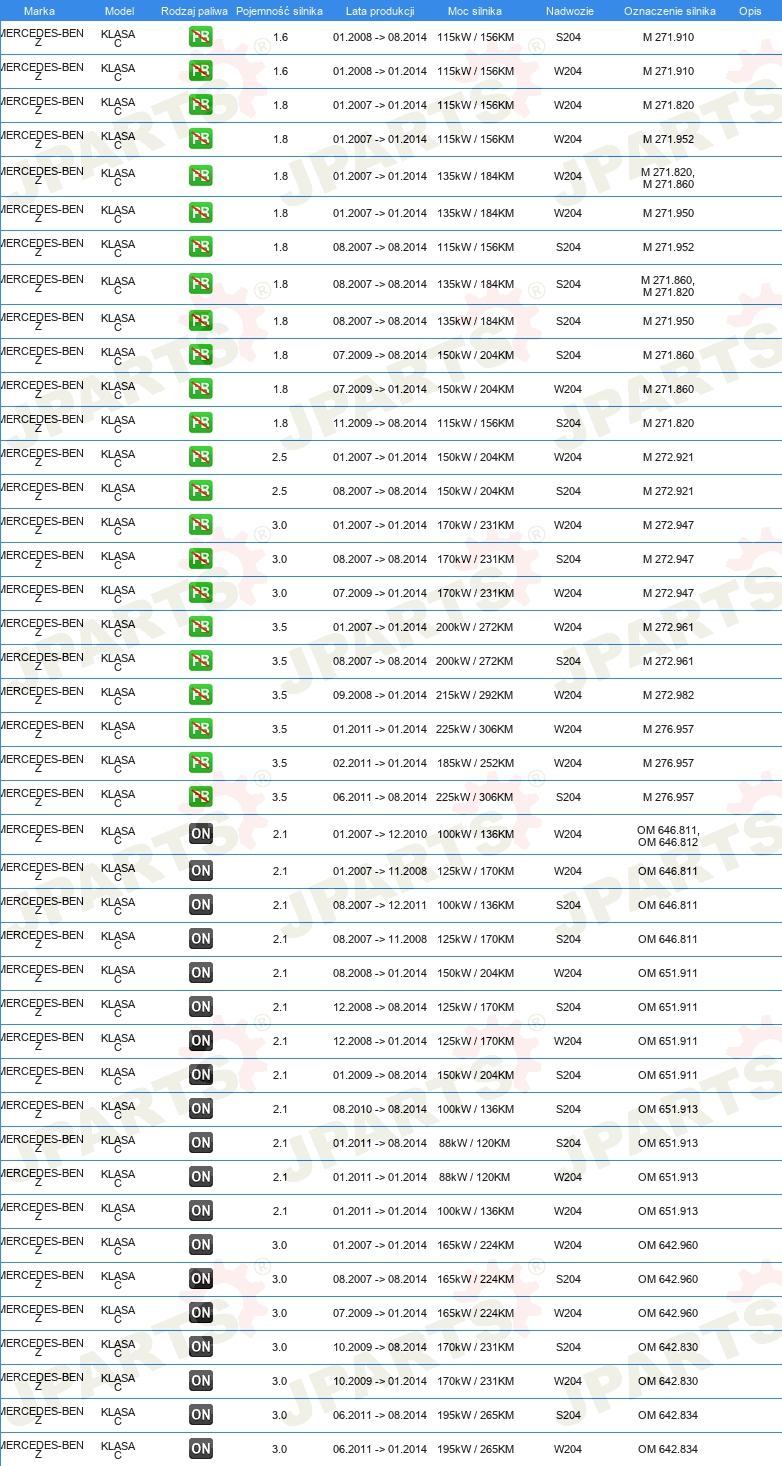Image resolution: width=782 pixels, height=1466 pixels.
Task: Select engine cell 'M 271.820, M 271.860'
Action: click(x=669, y=177)
